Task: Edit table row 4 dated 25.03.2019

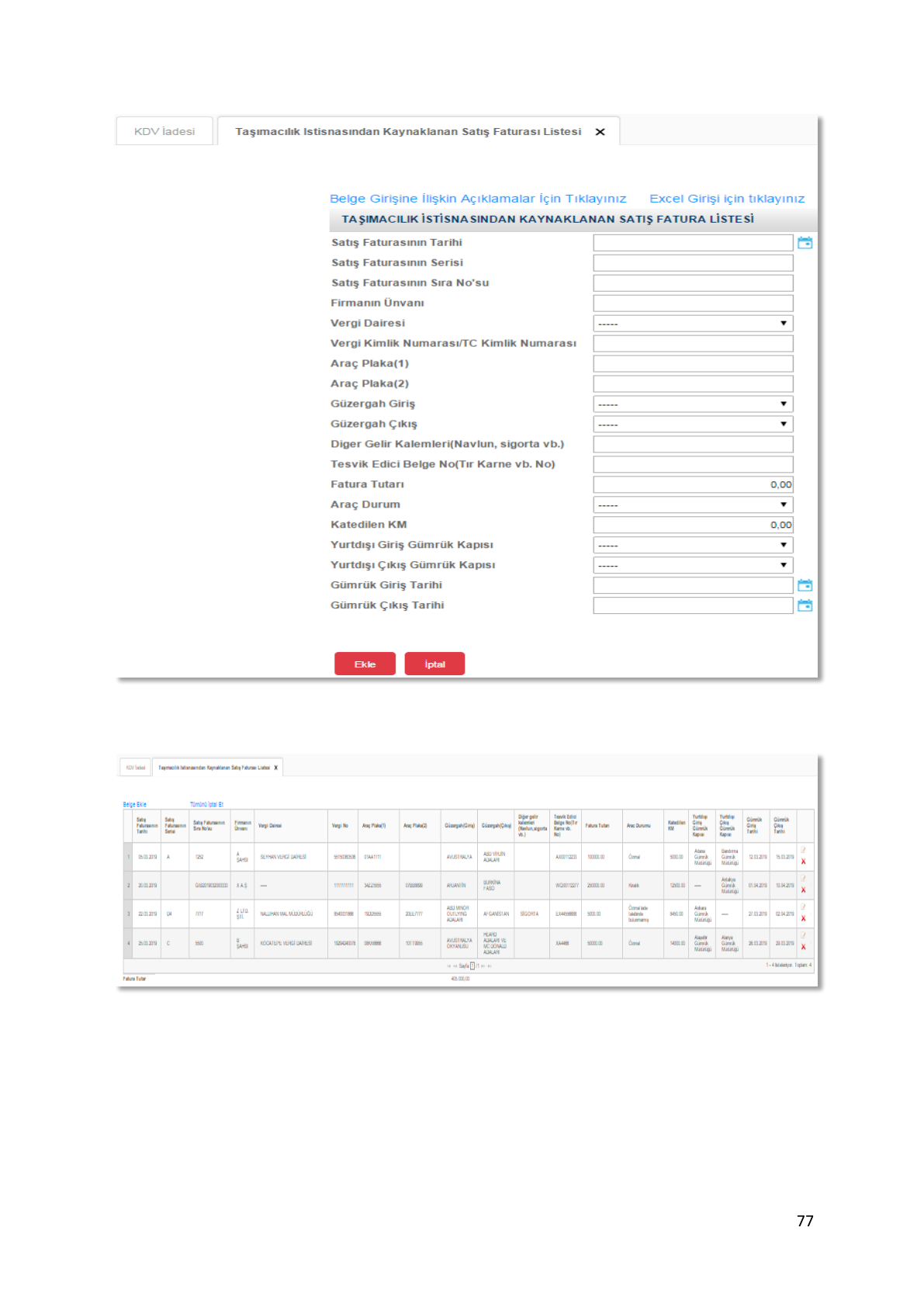Action: click(x=803, y=935)
